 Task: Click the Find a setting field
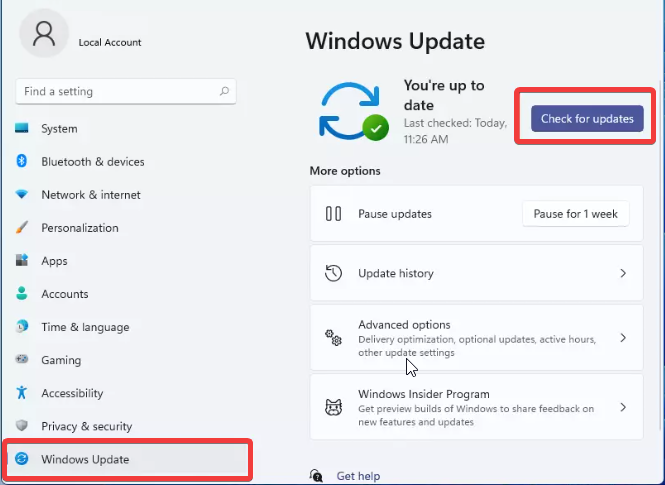click(126, 91)
